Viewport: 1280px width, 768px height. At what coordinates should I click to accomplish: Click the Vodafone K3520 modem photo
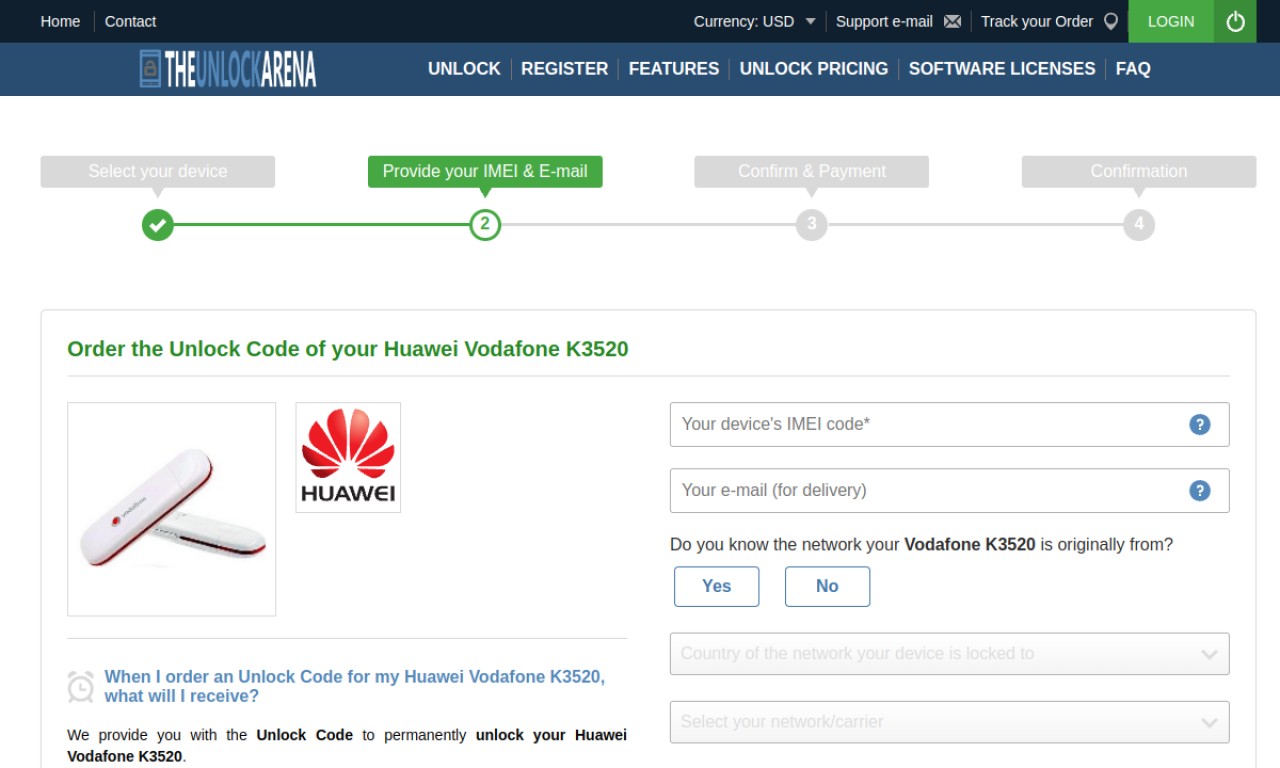coord(172,509)
